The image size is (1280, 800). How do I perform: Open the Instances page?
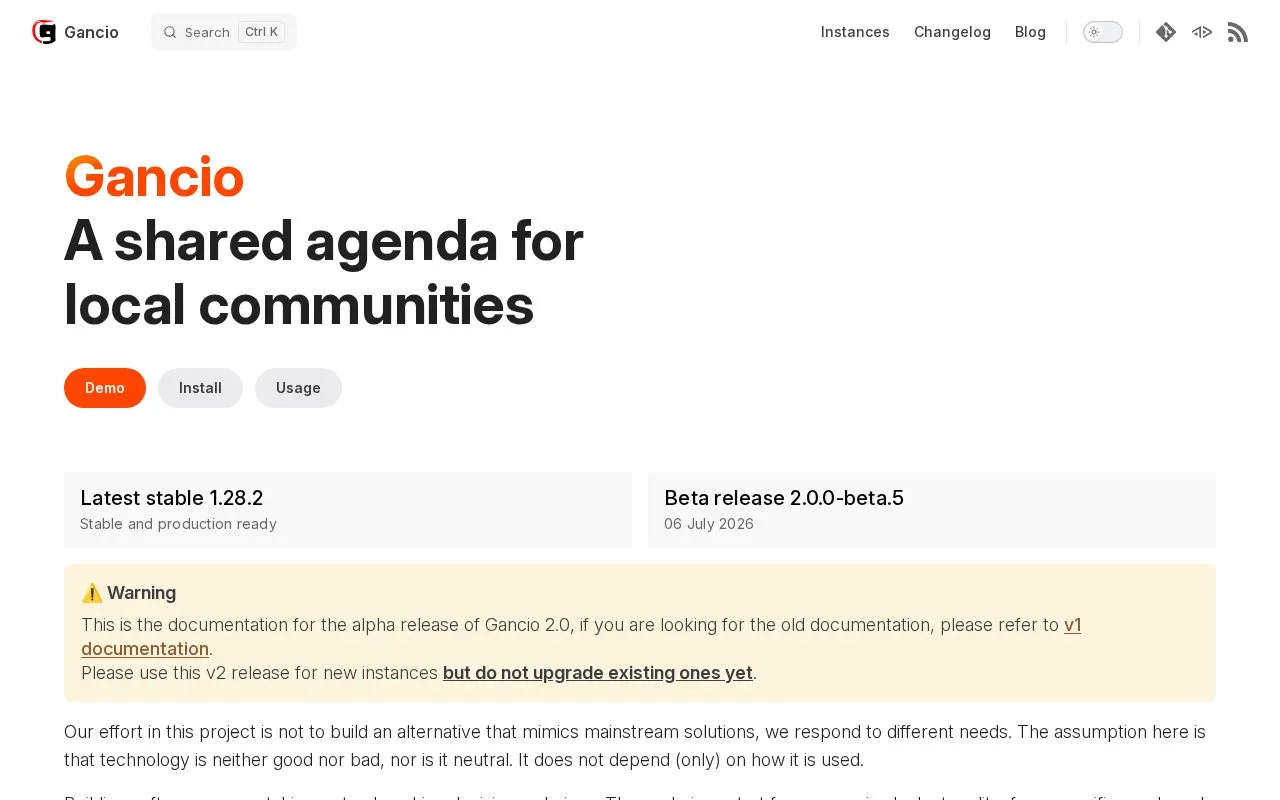(x=855, y=32)
